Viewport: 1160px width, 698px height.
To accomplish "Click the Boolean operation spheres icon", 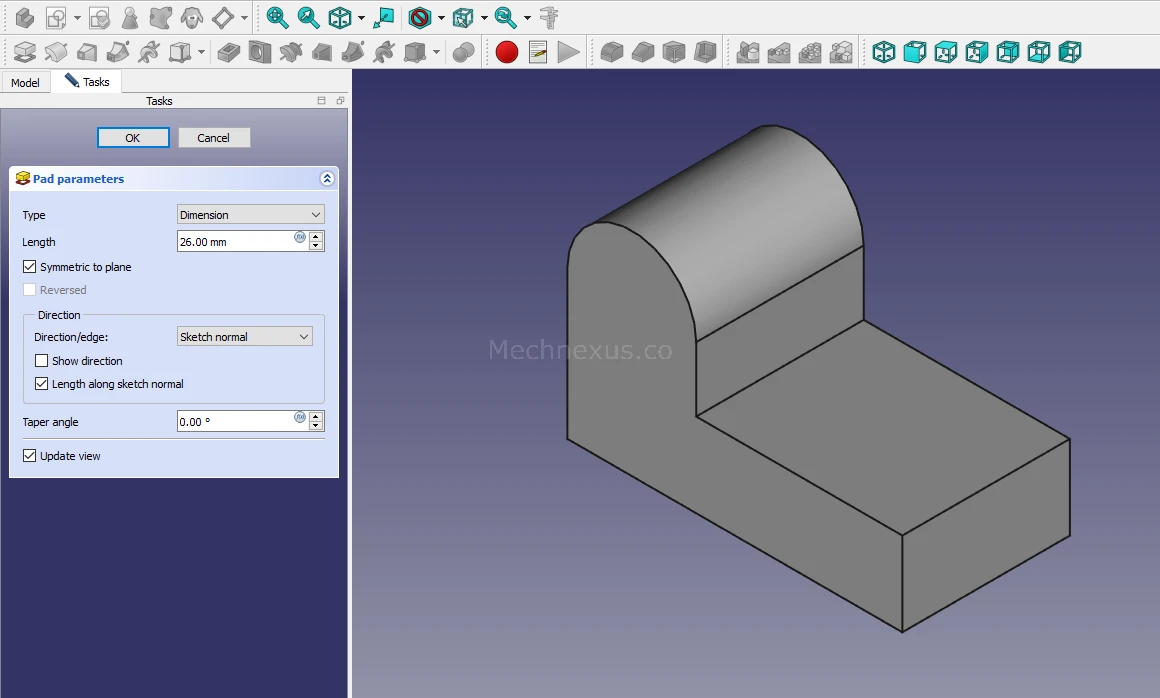I will [463, 52].
